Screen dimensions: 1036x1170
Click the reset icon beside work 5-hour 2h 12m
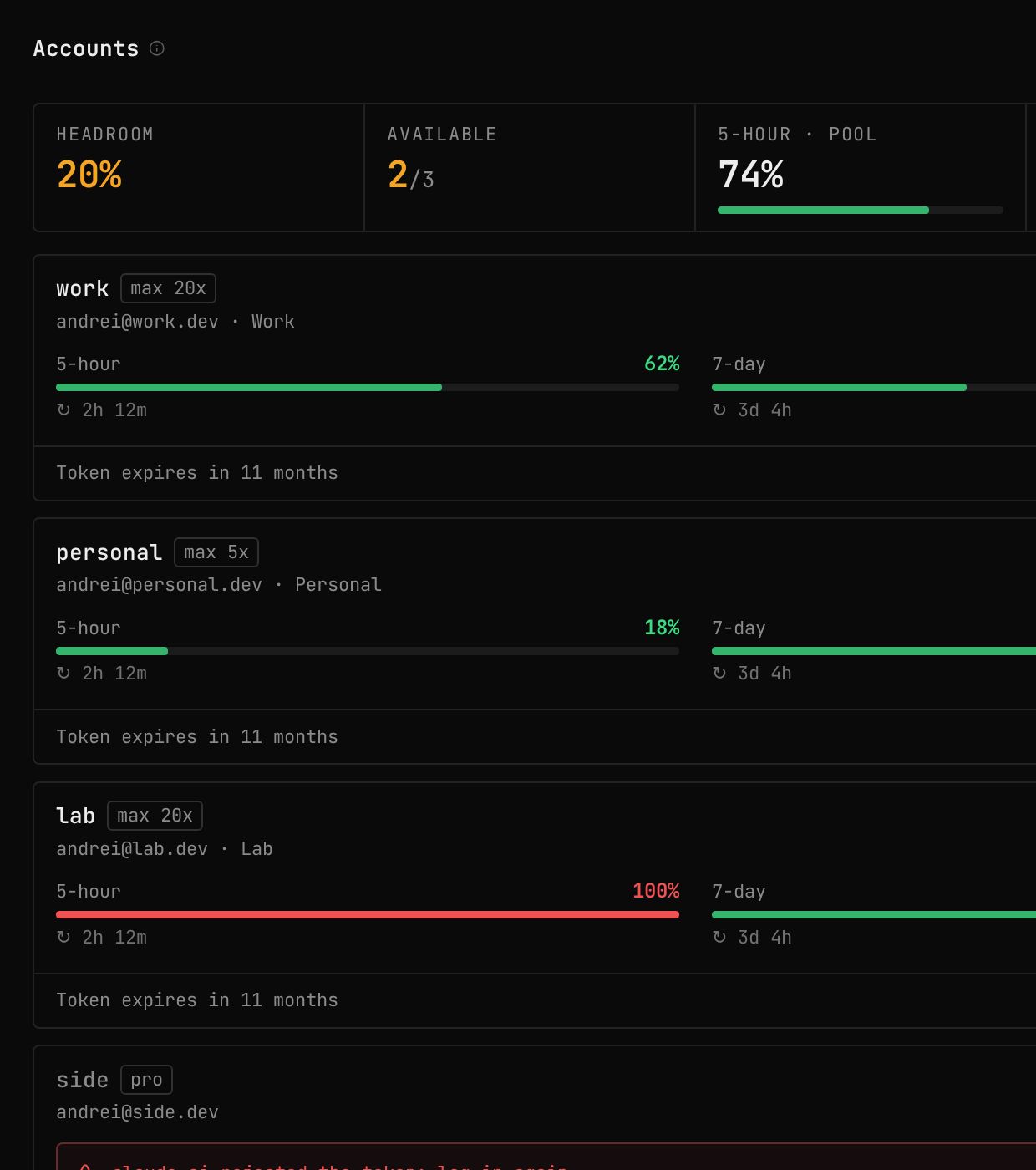coord(63,409)
